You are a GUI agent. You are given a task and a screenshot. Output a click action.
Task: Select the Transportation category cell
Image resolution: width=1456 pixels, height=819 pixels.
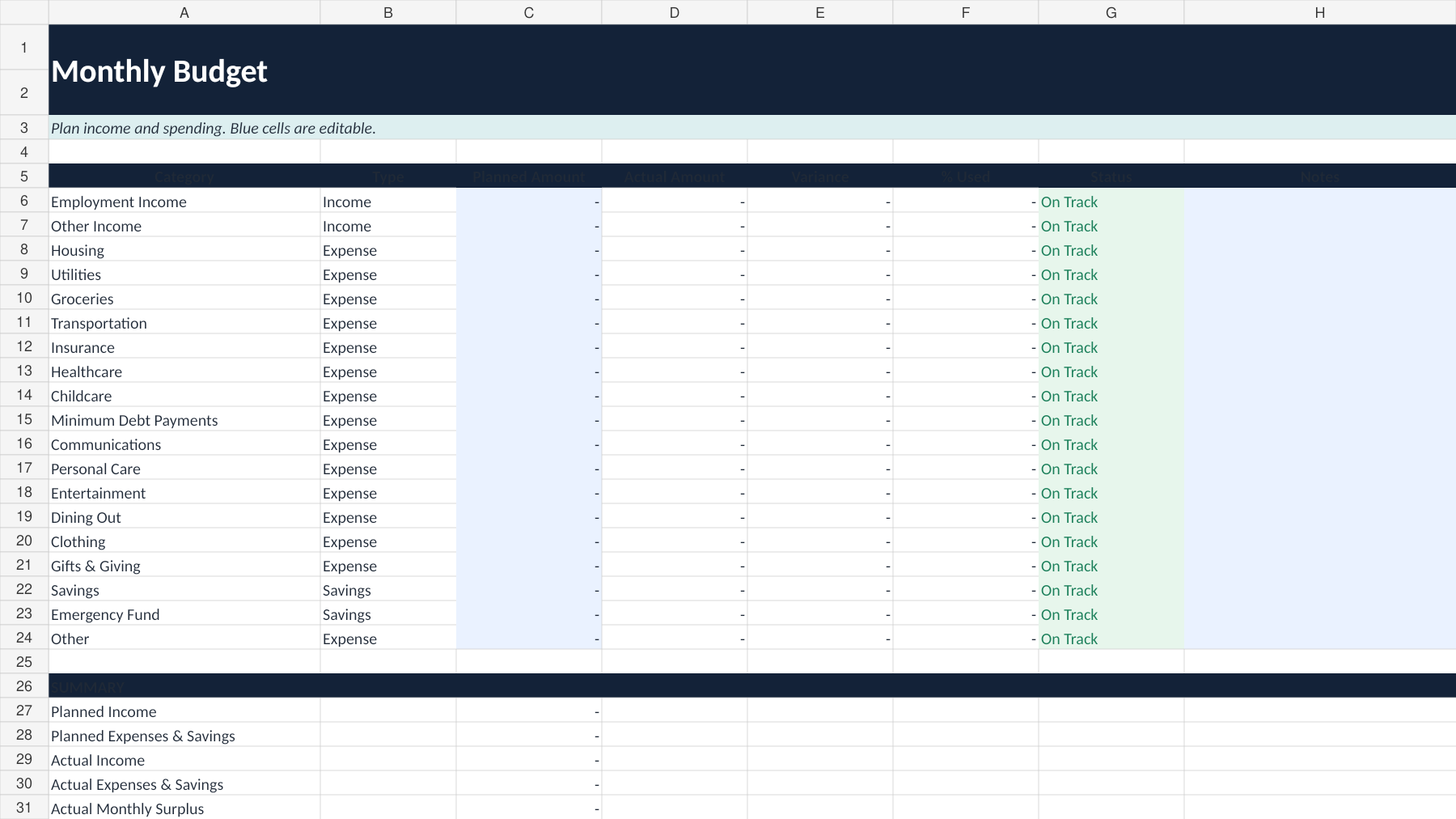tap(184, 322)
